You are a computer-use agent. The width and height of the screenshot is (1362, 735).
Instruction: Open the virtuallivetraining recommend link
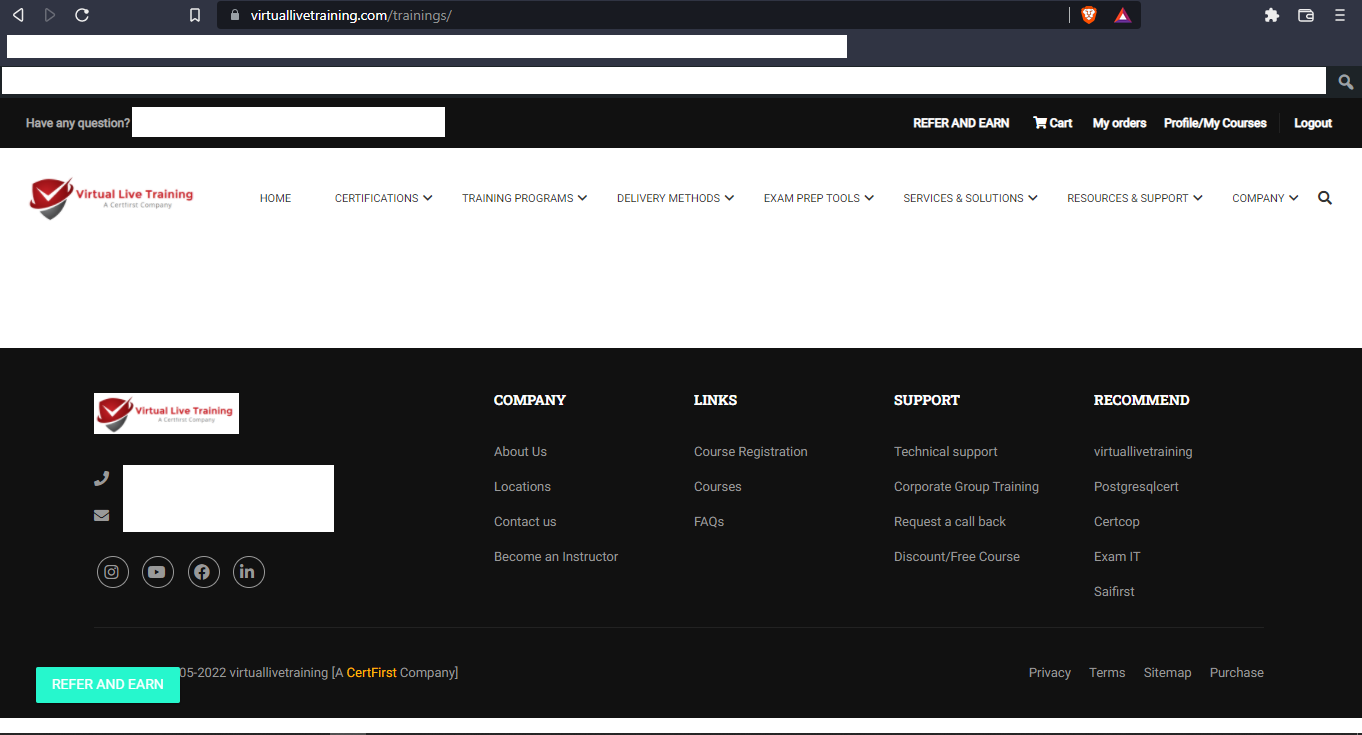(x=1143, y=452)
